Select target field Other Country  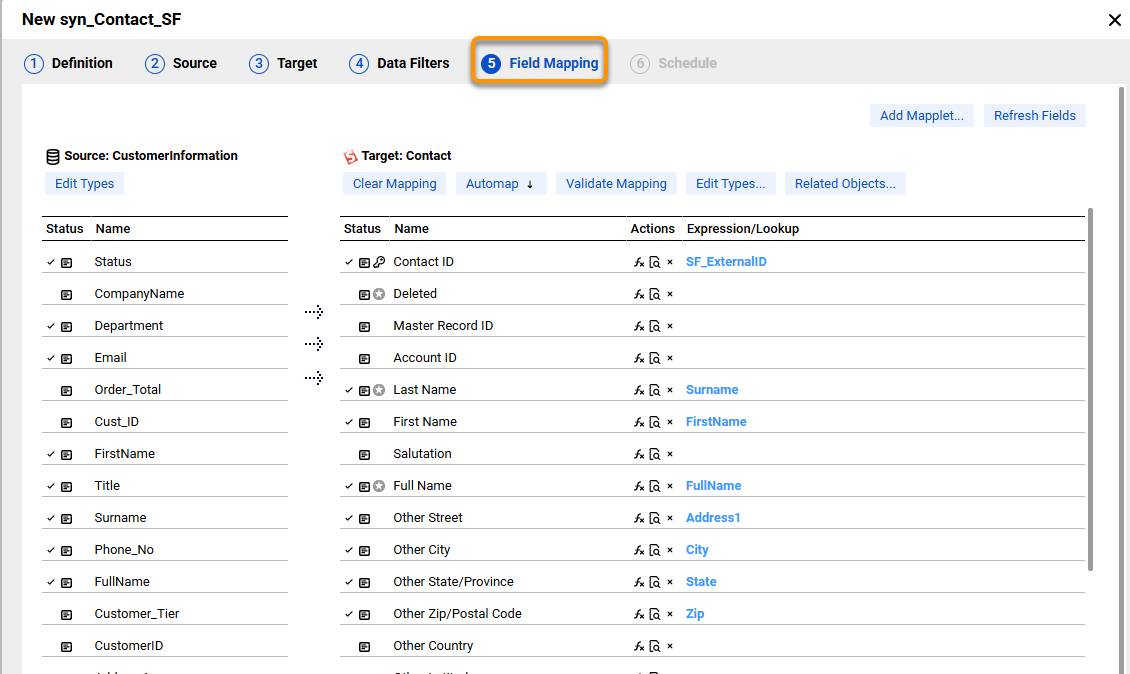click(433, 646)
